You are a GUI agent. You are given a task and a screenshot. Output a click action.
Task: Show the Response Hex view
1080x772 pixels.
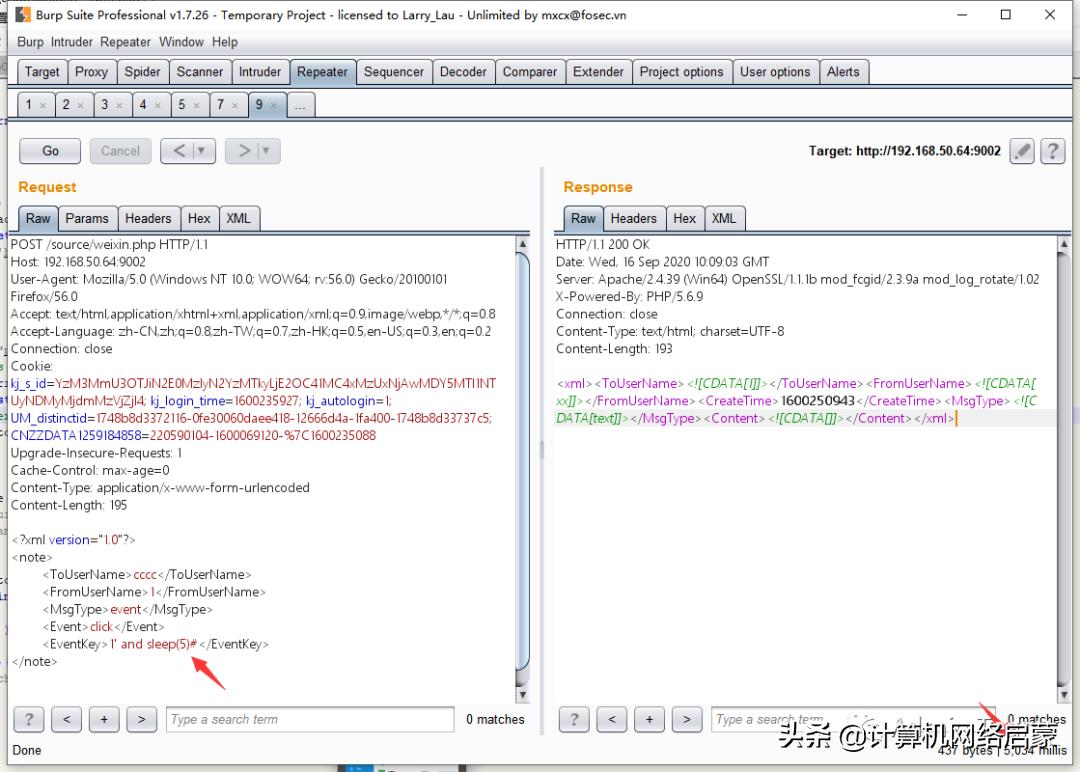(685, 218)
